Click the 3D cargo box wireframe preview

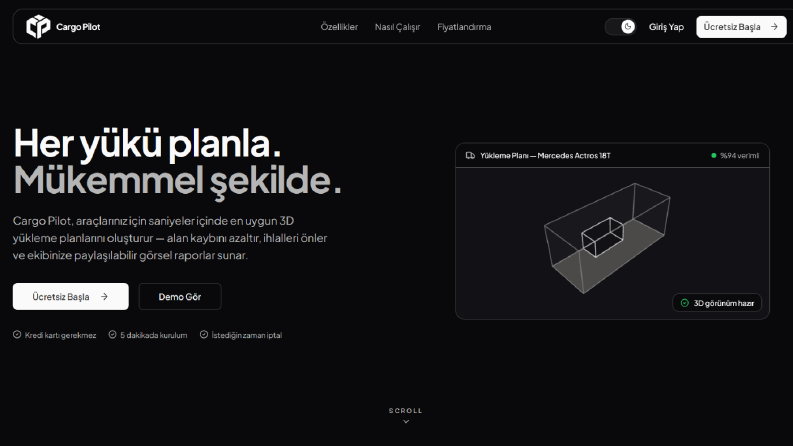click(607, 238)
